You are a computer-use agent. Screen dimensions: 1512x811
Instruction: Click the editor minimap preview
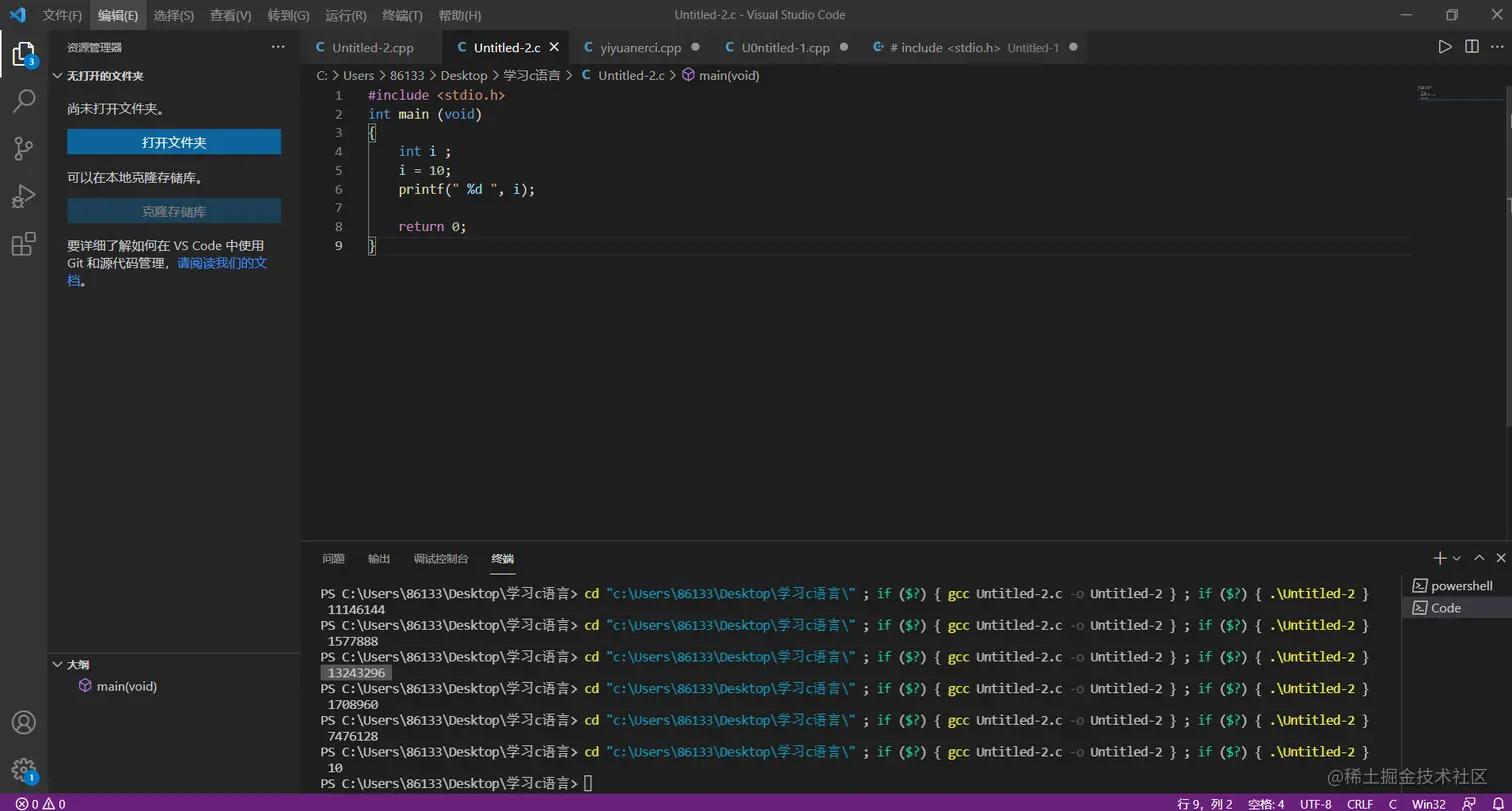(x=1425, y=93)
